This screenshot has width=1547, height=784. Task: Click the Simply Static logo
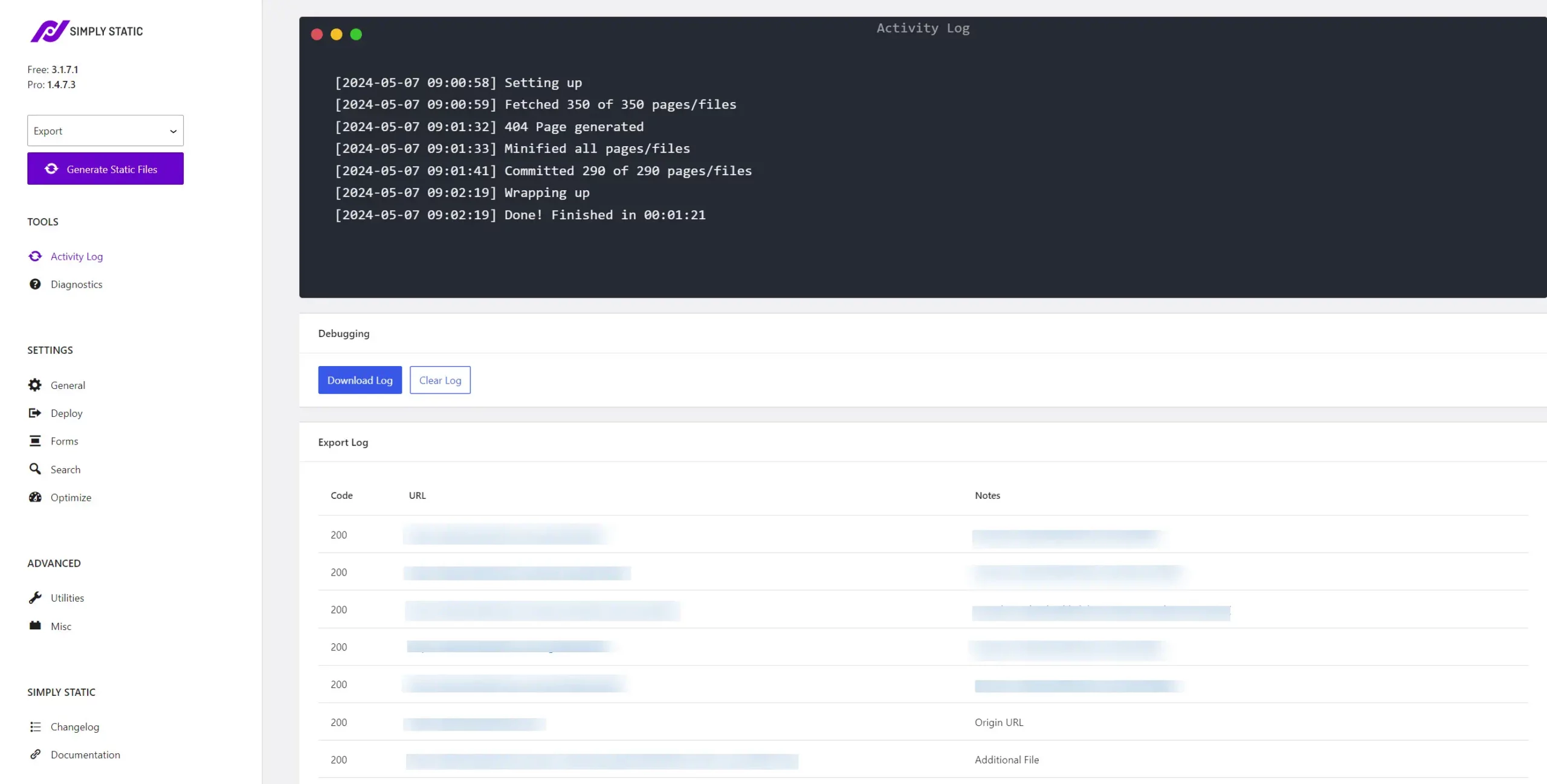[x=86, y=31]
